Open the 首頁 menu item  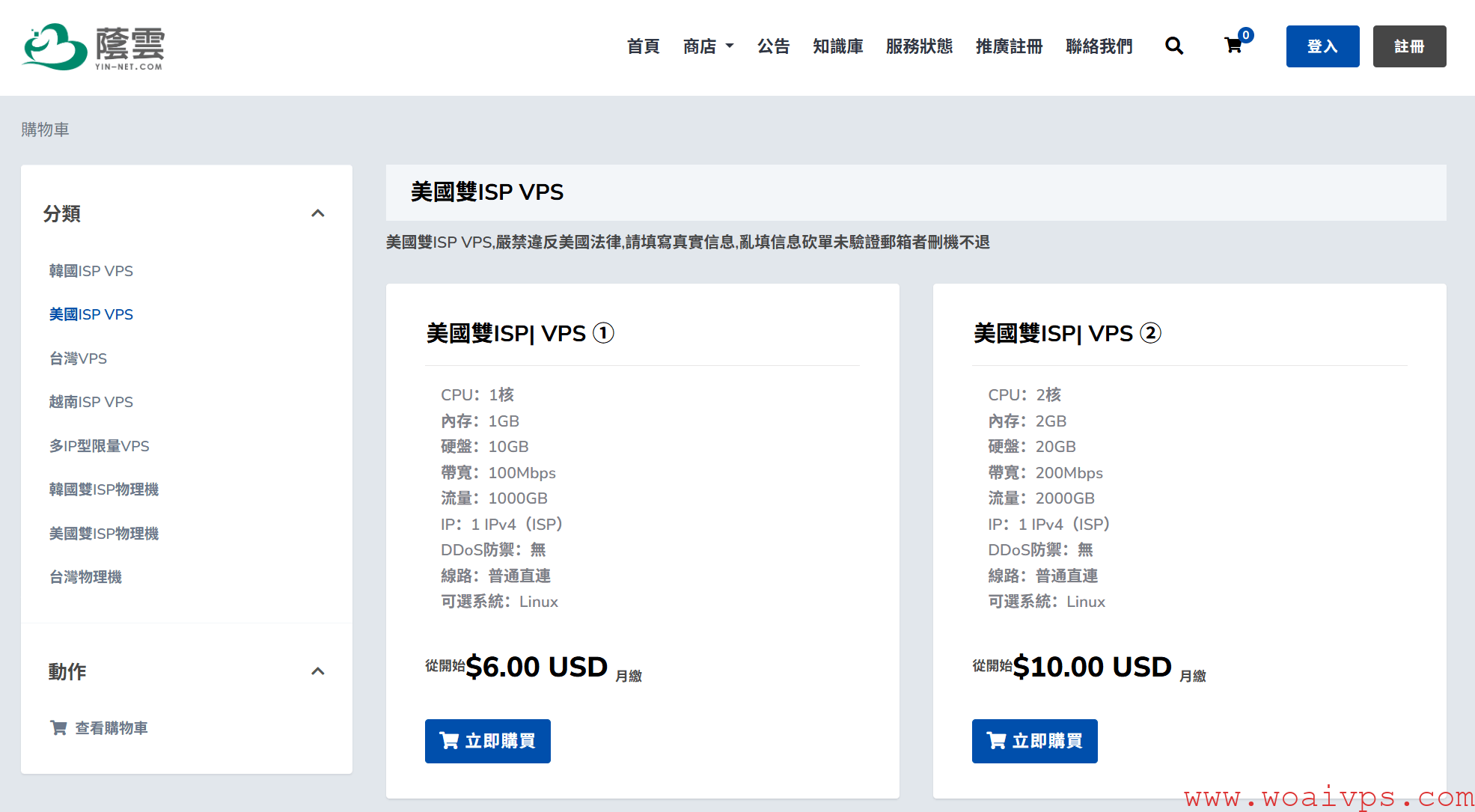(643, 46)
